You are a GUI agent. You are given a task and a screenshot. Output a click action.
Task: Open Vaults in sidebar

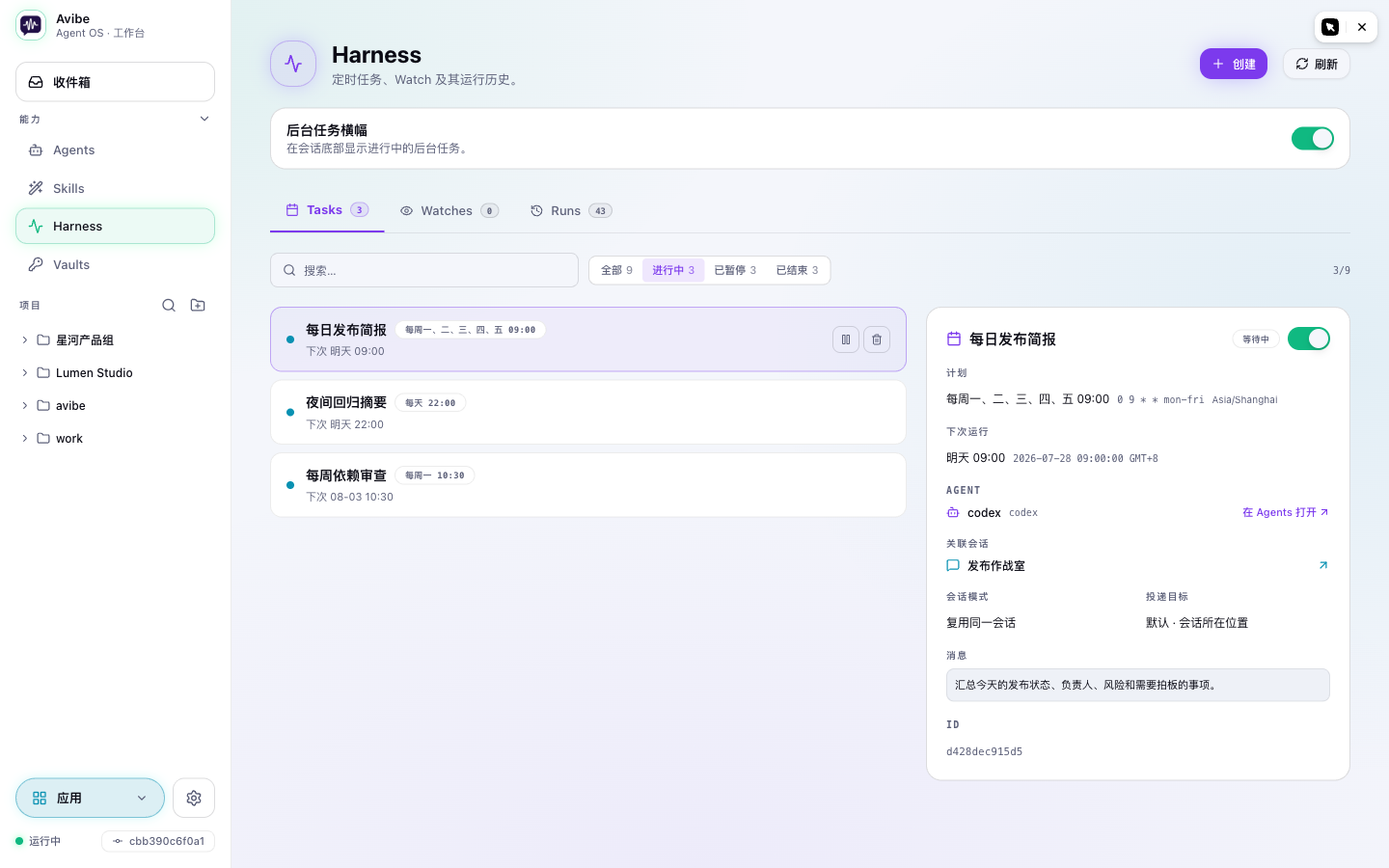click(x=115, y=264)
